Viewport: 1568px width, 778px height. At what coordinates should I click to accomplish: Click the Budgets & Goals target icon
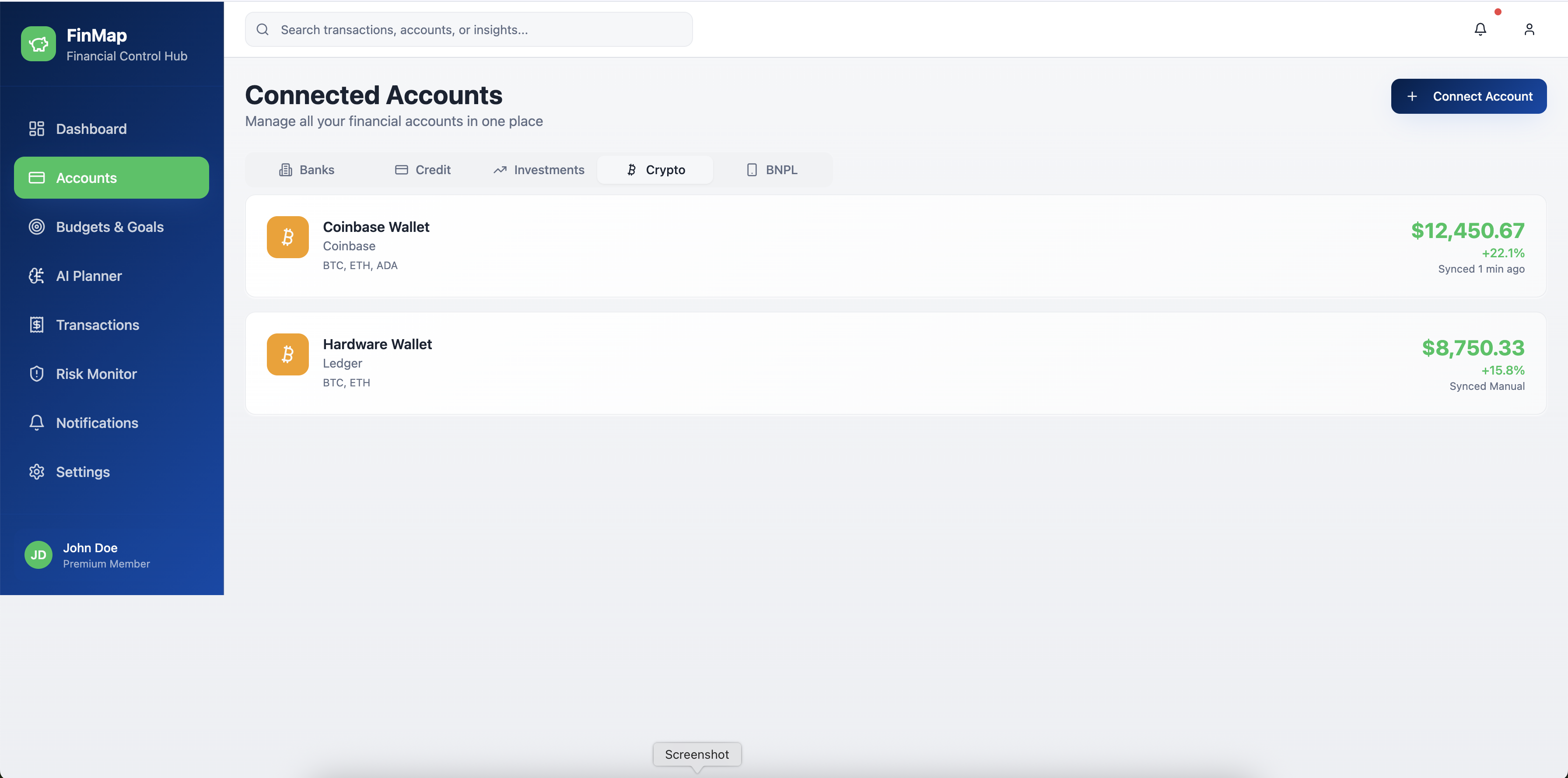[36, 227]
